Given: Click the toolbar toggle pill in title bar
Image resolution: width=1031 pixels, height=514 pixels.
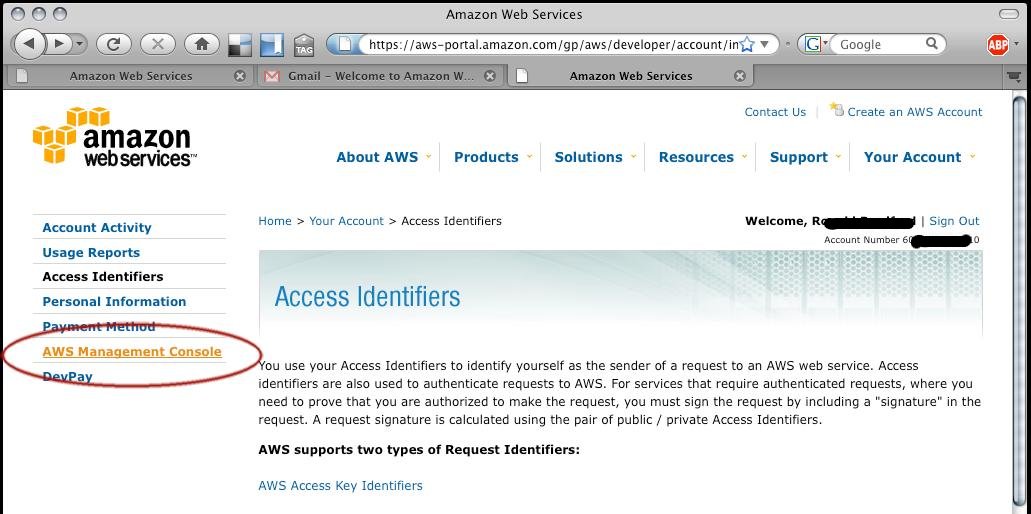Looking at the screenshot, I should (1008, 14).
